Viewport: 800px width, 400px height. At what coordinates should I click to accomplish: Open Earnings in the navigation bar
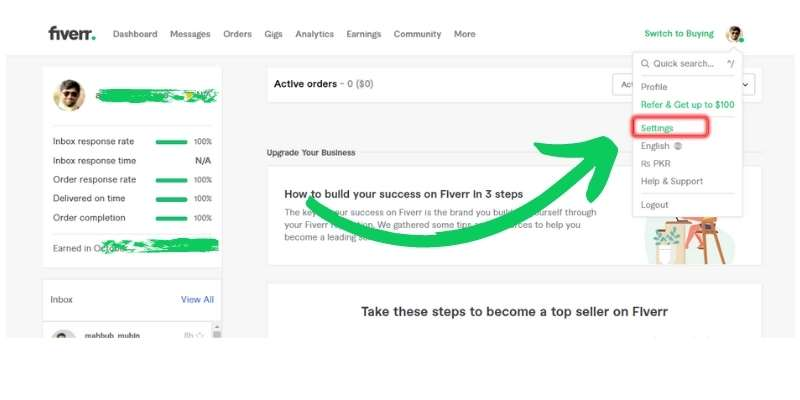click(364, 34)
